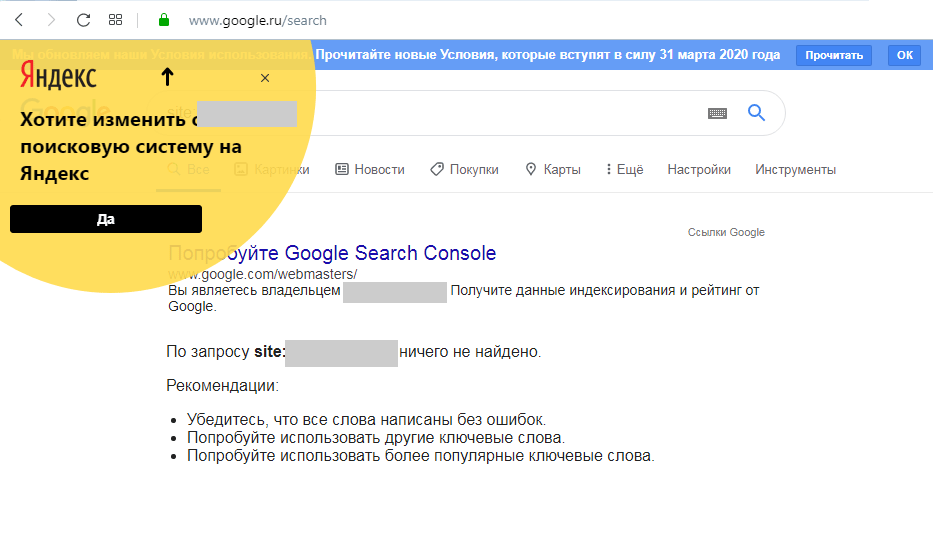Confirm with the black Да button
The height and width of the screenshot is (534, 933).
point(106,219)
